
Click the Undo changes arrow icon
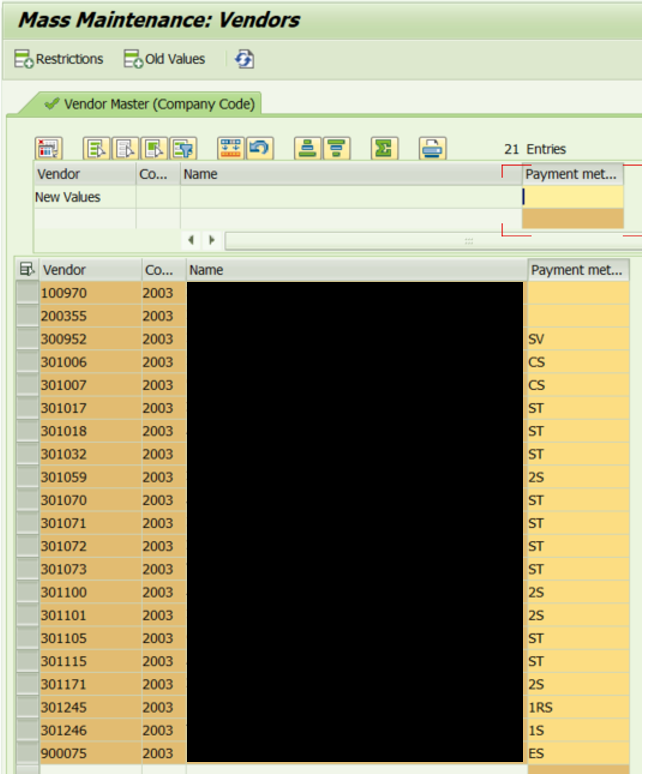click(260, 149)
